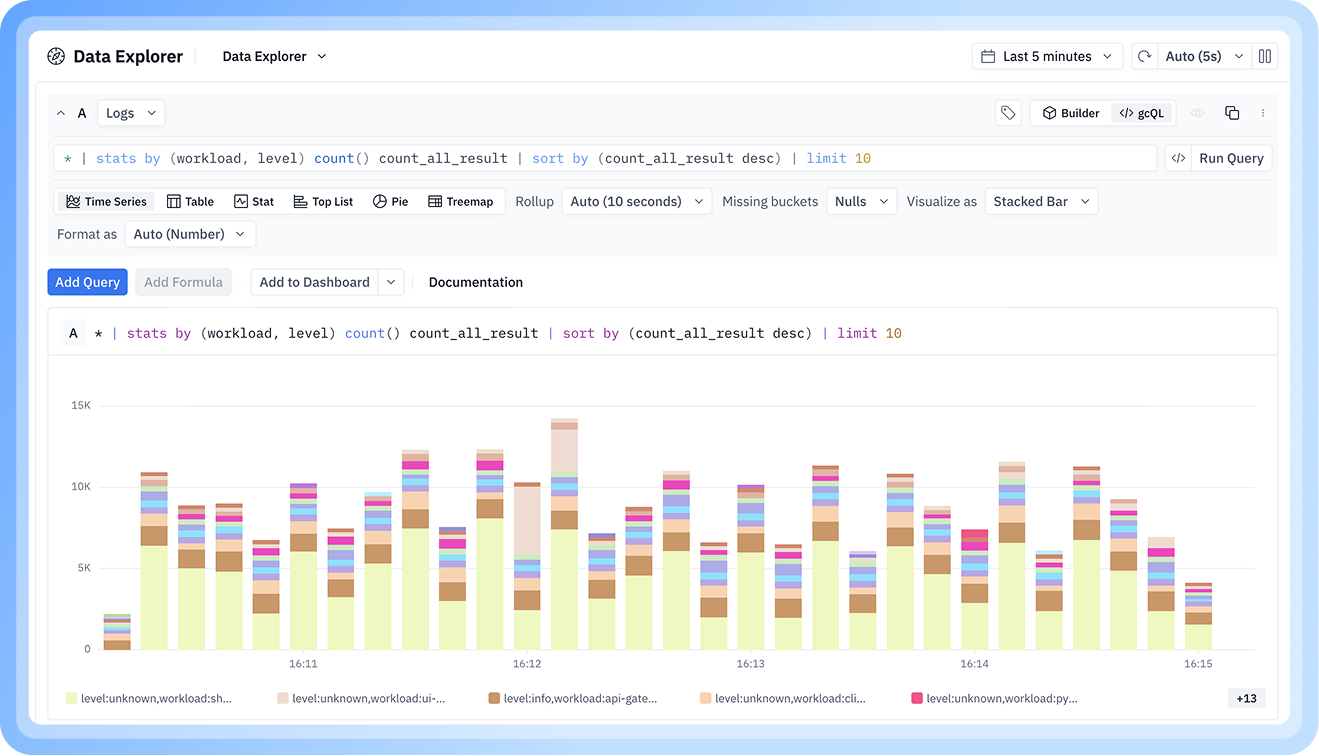Click the refresh icon beside Auto (5s)
1319x756 pixels.
coord(1145,56)
